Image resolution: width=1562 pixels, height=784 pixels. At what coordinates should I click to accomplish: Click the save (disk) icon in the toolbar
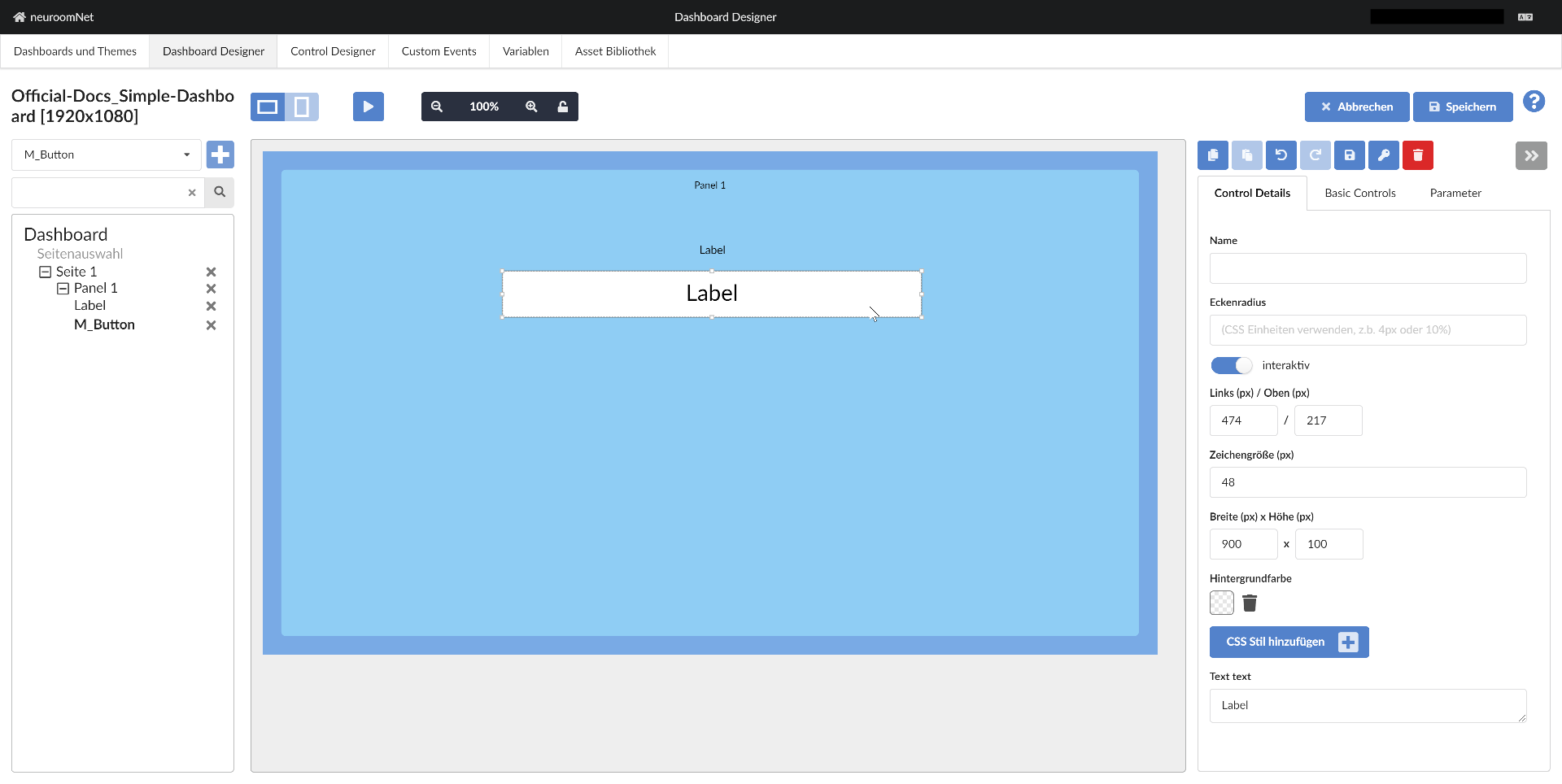tap(1350, 155)
